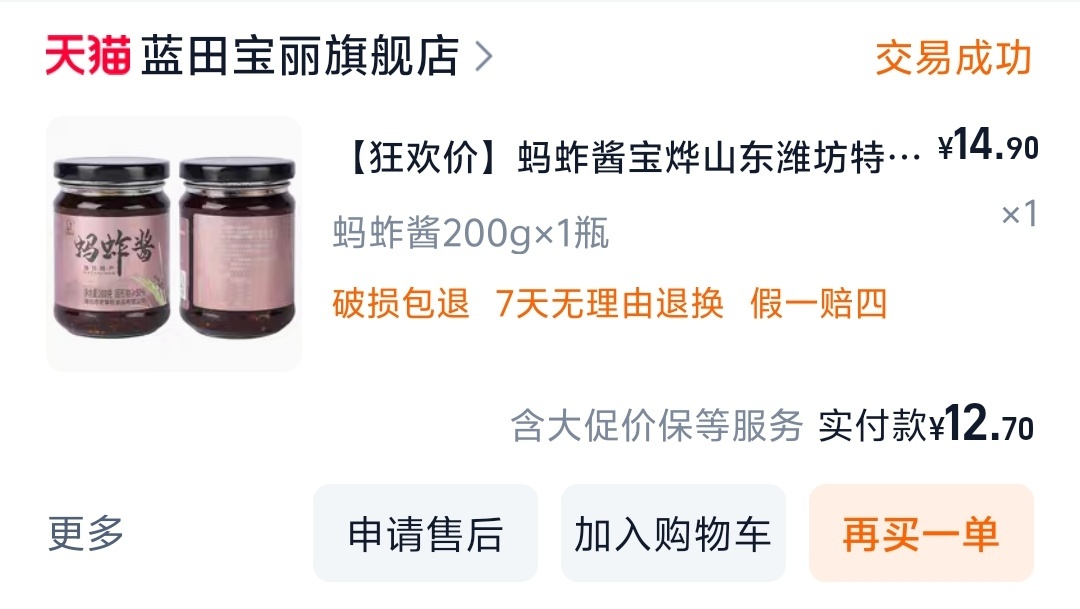View the 假一赔四 guarantee tag
Screen dimensions: 1080x609
(x=818, y=304)
